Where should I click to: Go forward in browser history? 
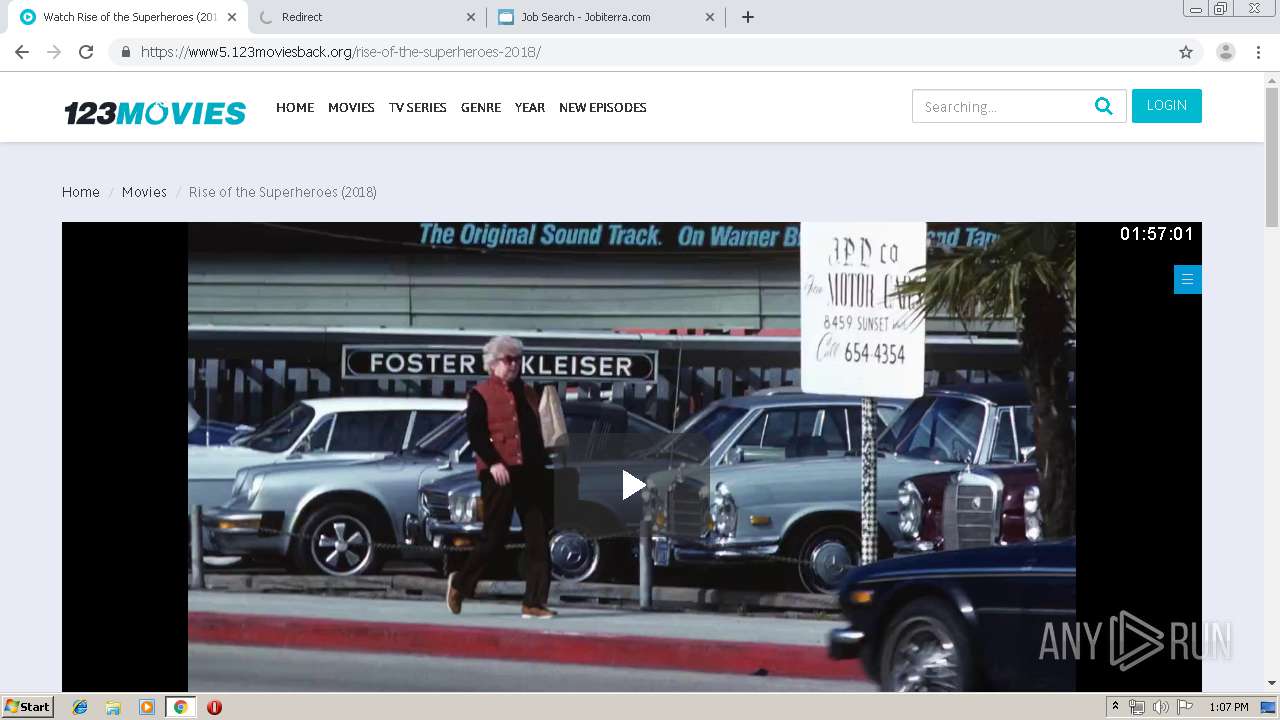[x=54, y=52]
